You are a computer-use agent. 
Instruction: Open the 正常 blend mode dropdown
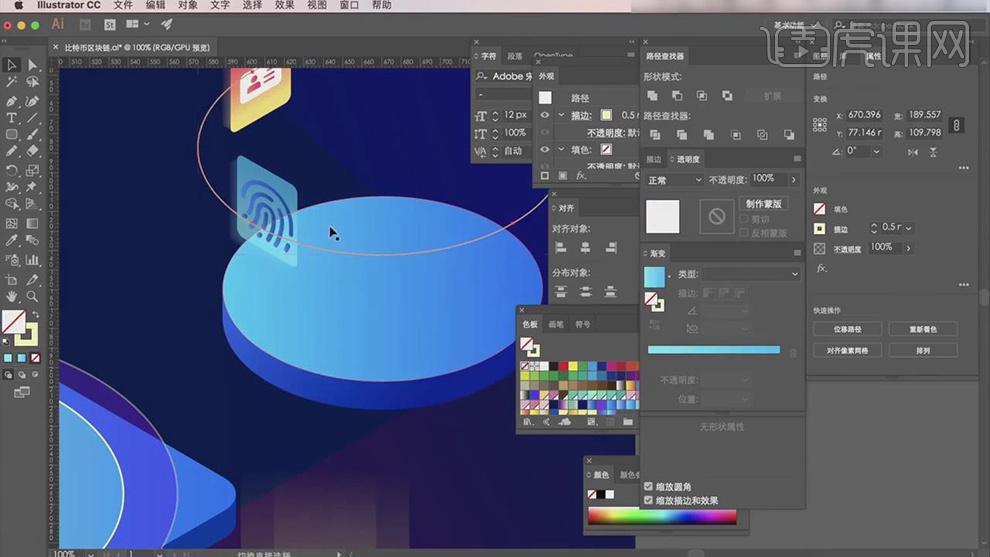click(673, 180)
